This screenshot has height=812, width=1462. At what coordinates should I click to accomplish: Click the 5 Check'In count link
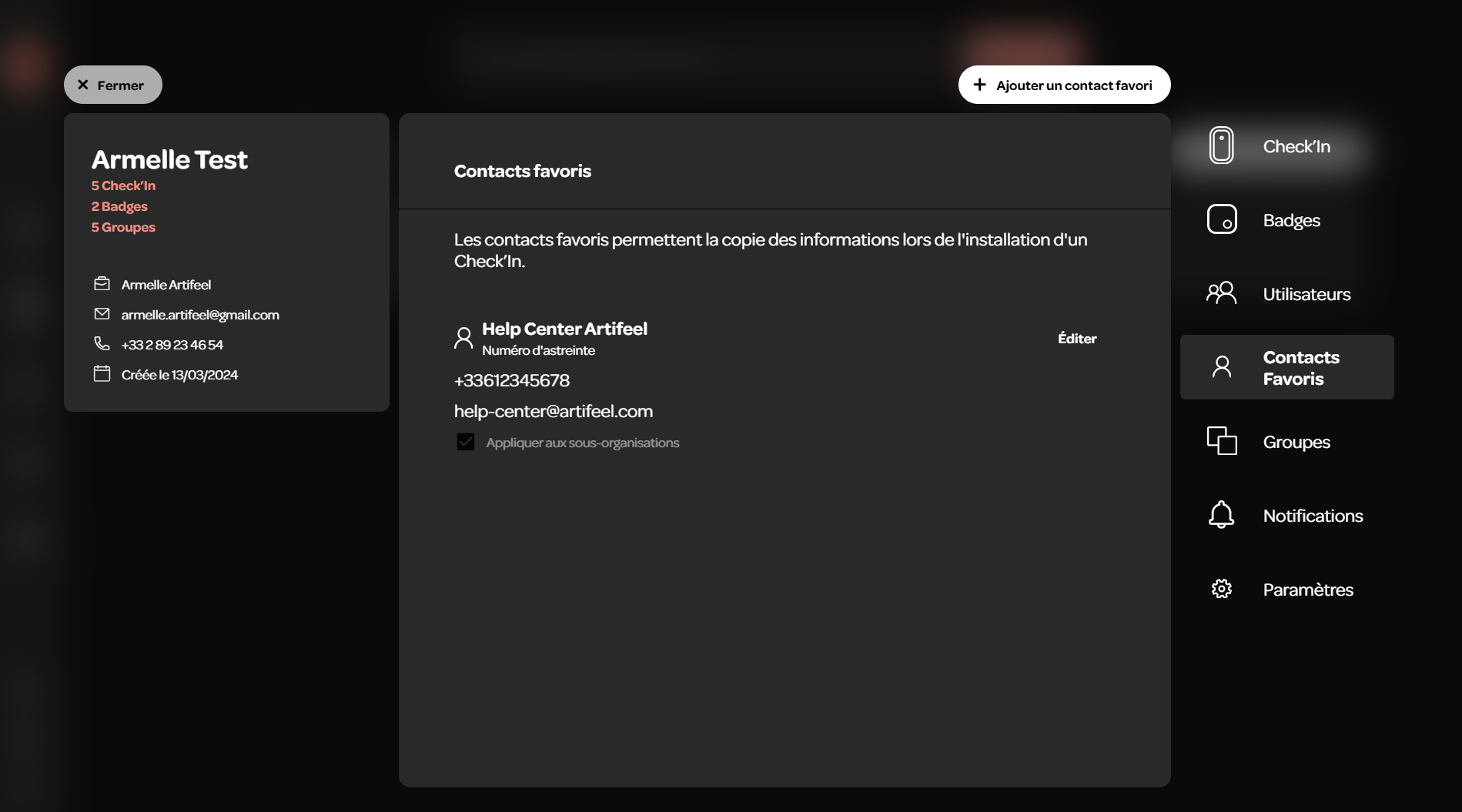pyautogui.click(x=123, y=185)
